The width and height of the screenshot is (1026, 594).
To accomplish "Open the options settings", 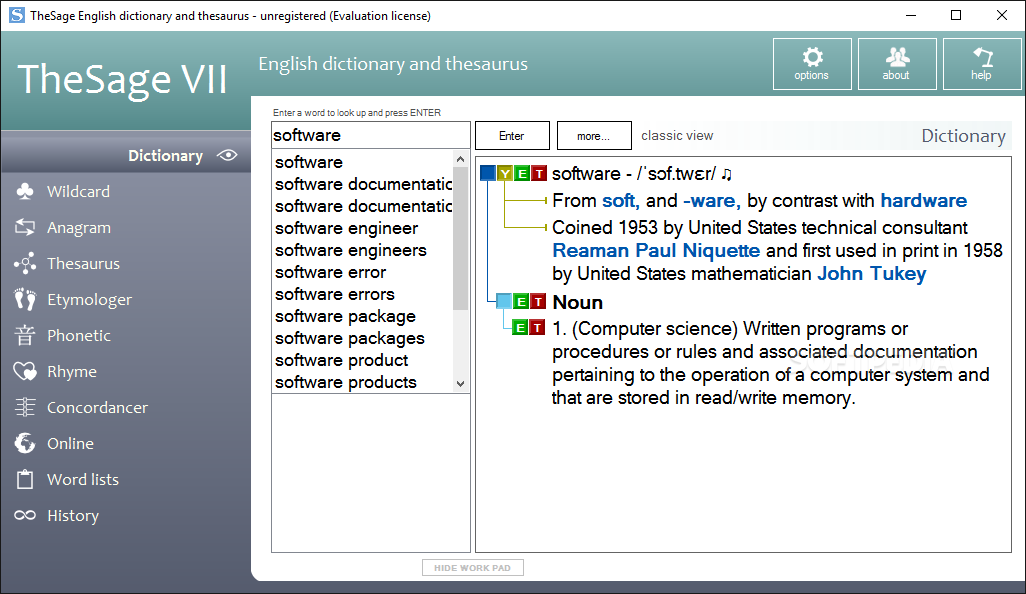I will coord(812,64).
